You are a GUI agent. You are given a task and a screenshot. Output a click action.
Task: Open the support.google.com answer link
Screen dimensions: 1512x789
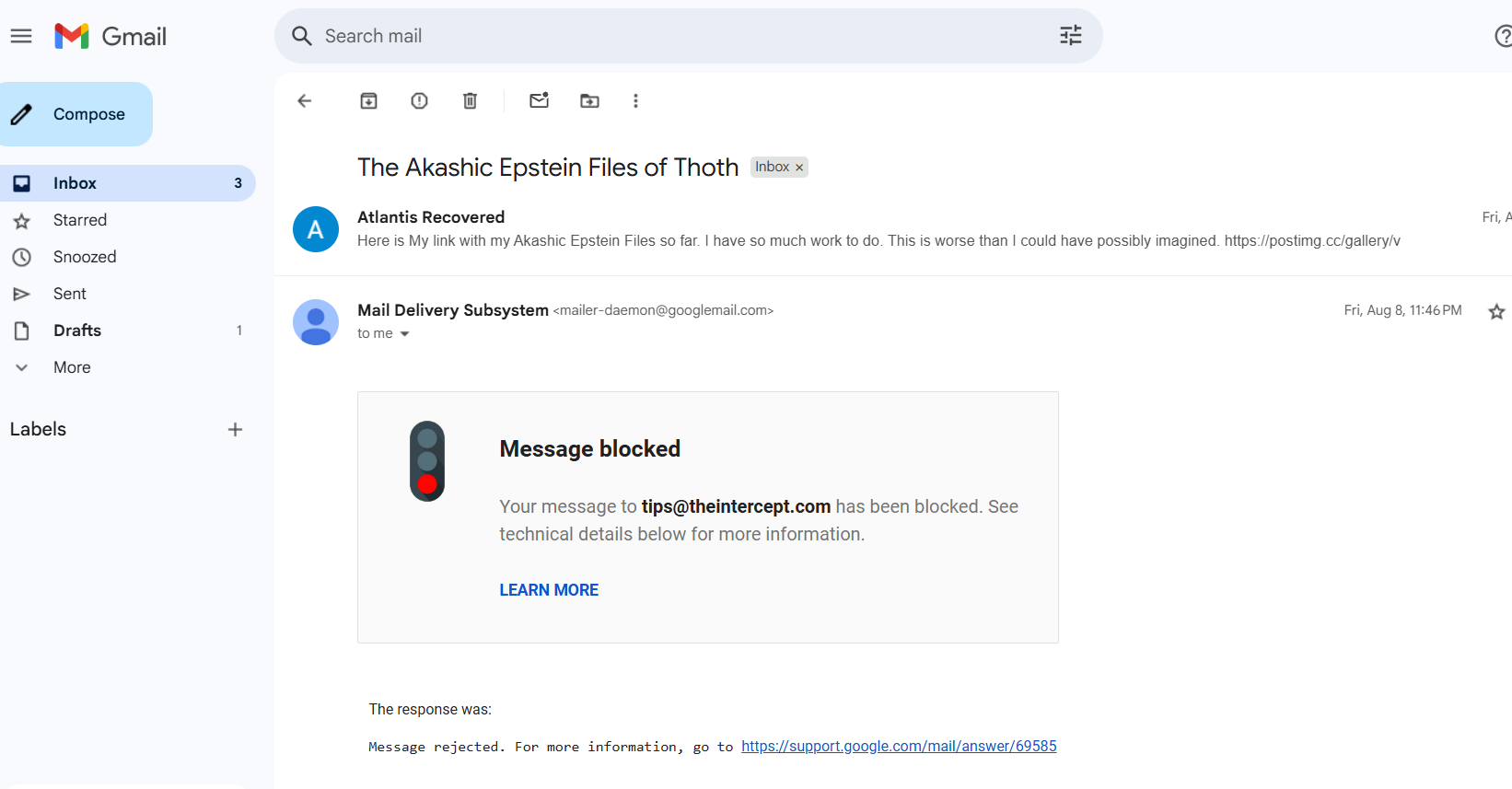[x=899, y=746]
